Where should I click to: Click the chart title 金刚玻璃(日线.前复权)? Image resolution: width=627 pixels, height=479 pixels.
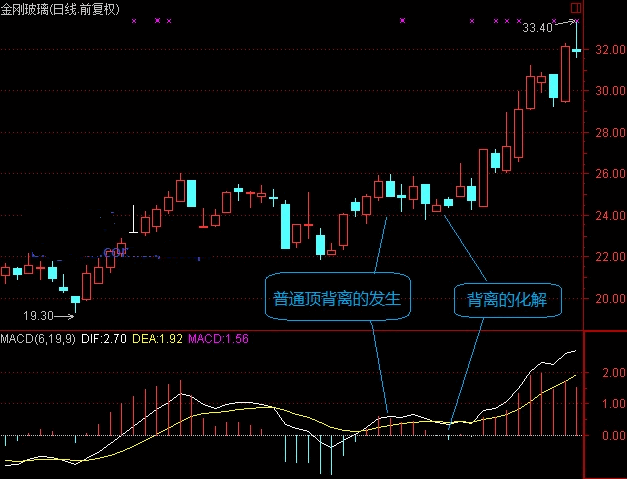coord(60,8)
